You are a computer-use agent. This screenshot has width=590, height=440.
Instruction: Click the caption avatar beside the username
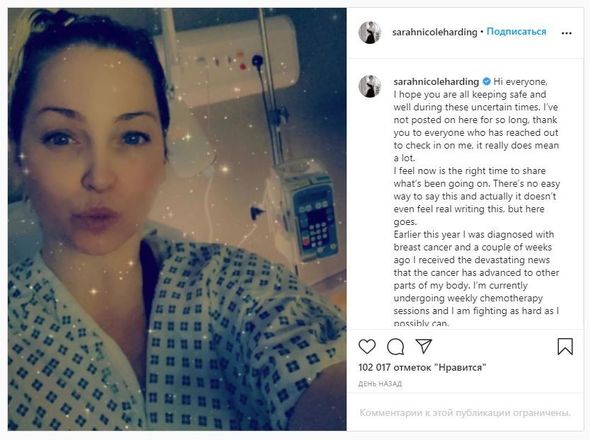(x=370, y=86)
